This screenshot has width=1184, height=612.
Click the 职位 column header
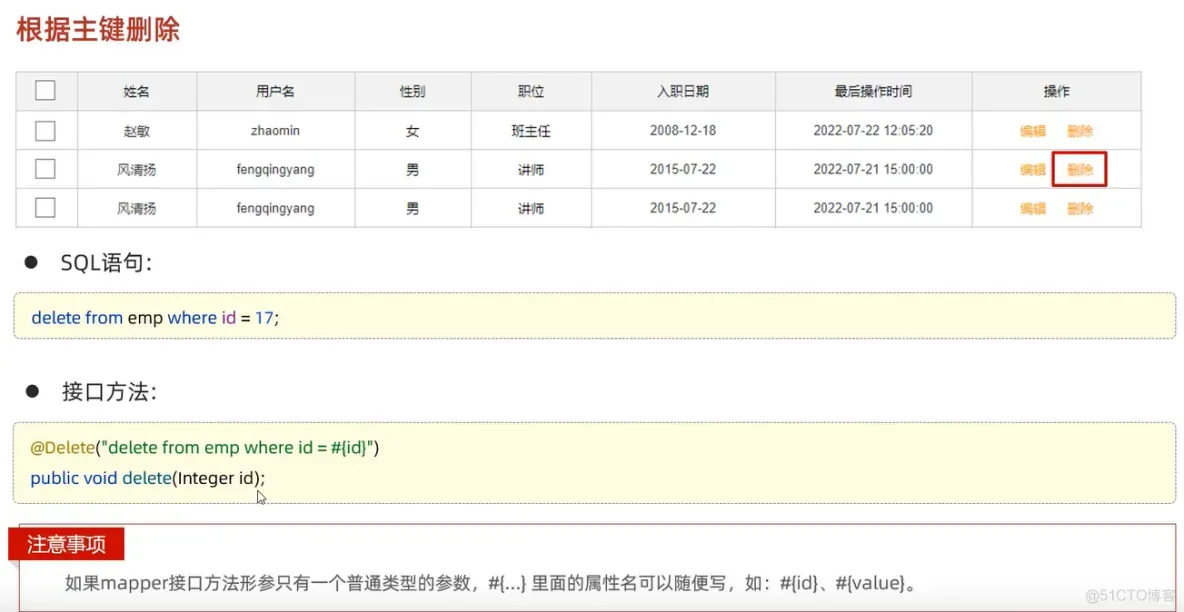(532, 91)
